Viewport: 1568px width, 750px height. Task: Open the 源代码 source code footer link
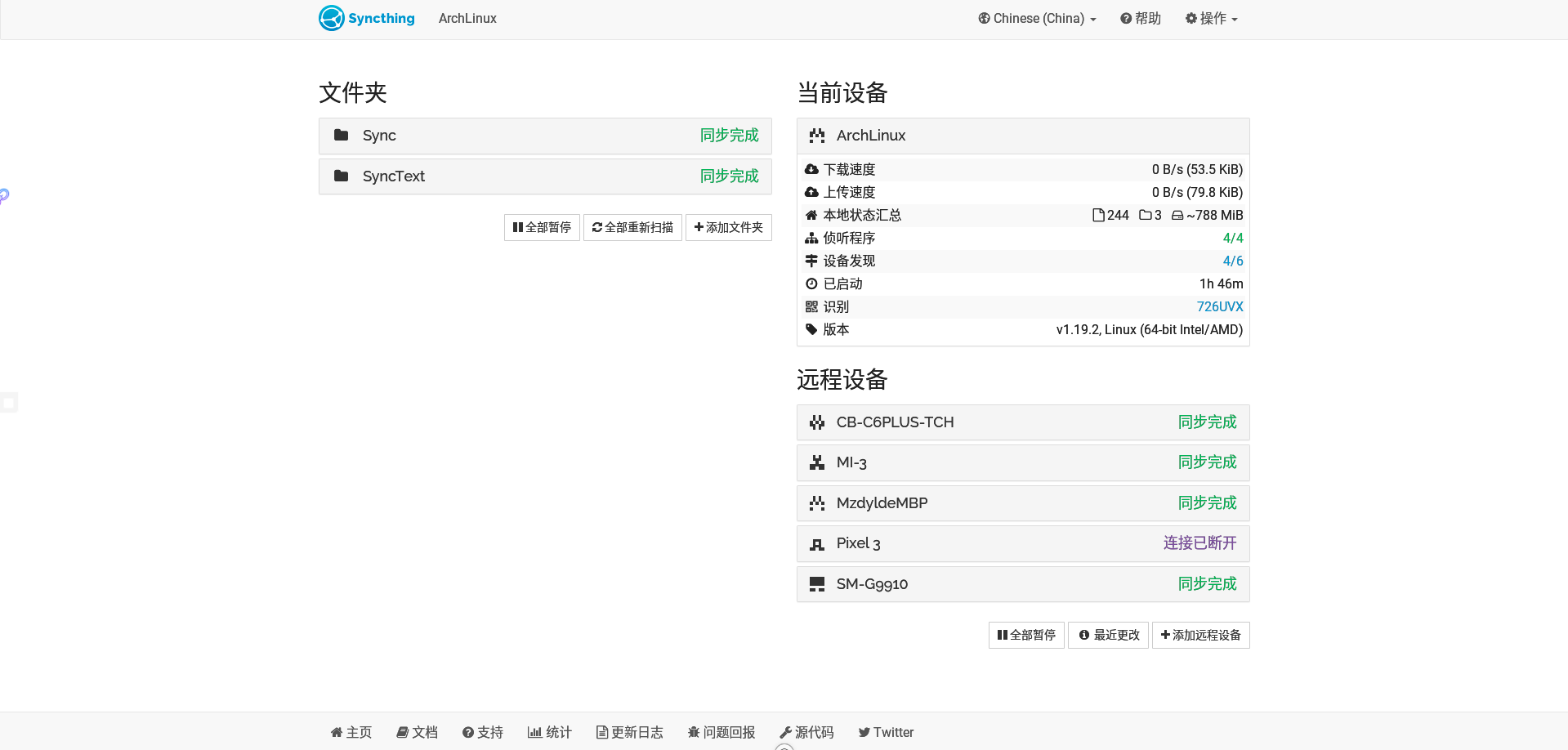806,732
